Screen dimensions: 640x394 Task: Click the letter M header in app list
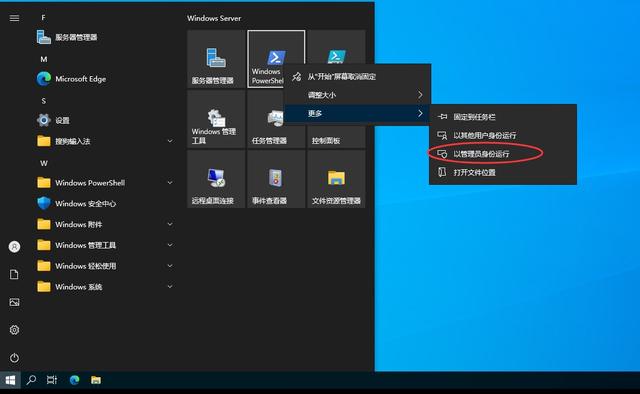point(44,59)
